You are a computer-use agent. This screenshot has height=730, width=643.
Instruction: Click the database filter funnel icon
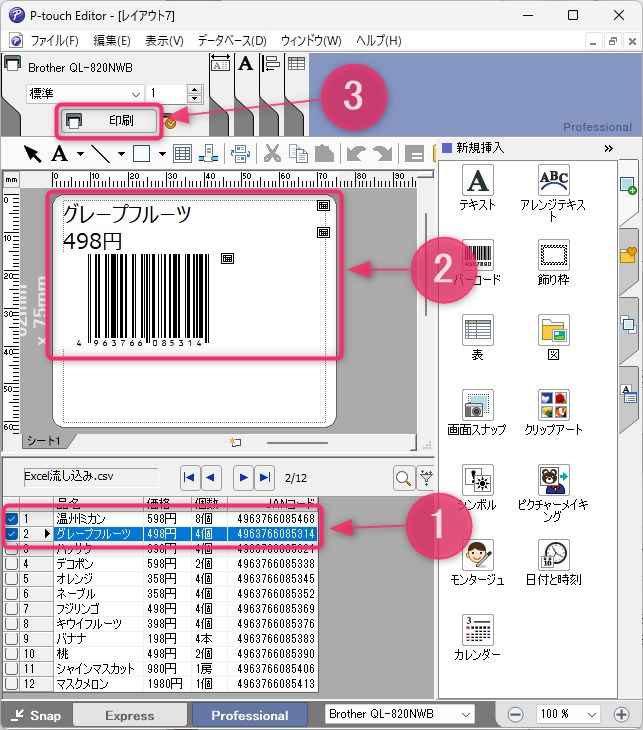[426, 478]
